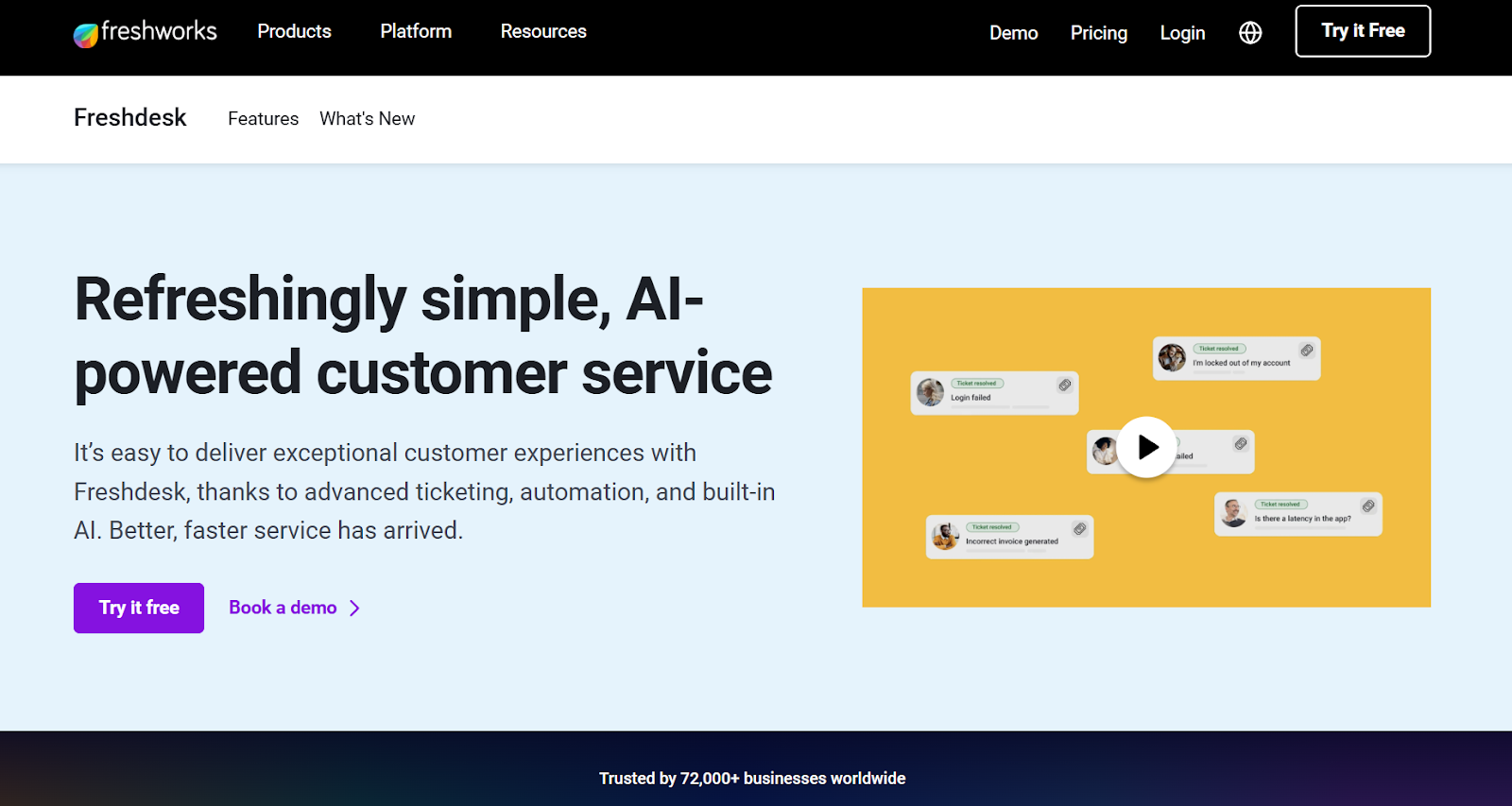
Task: Click the avatar on locked out card
Action: click(1173, 357)
